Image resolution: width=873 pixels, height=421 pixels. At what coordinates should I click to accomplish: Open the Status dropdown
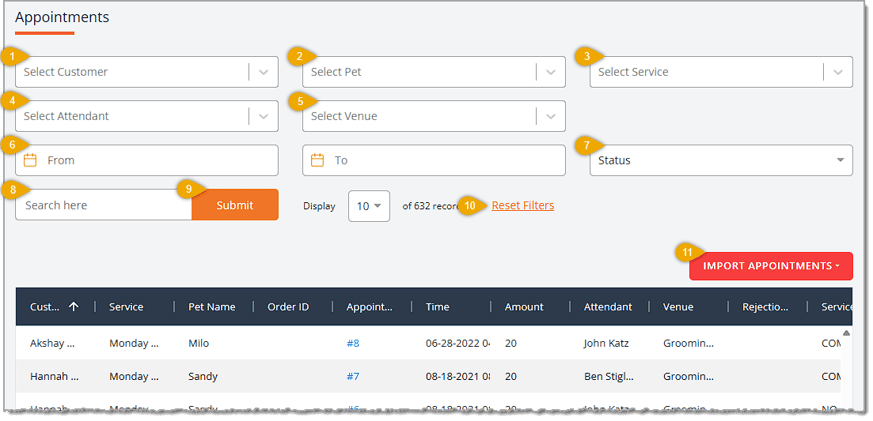(721, 160)
